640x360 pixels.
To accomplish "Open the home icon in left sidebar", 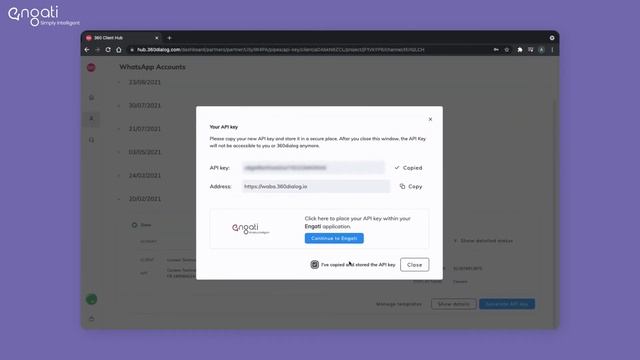I will [91, 98].
